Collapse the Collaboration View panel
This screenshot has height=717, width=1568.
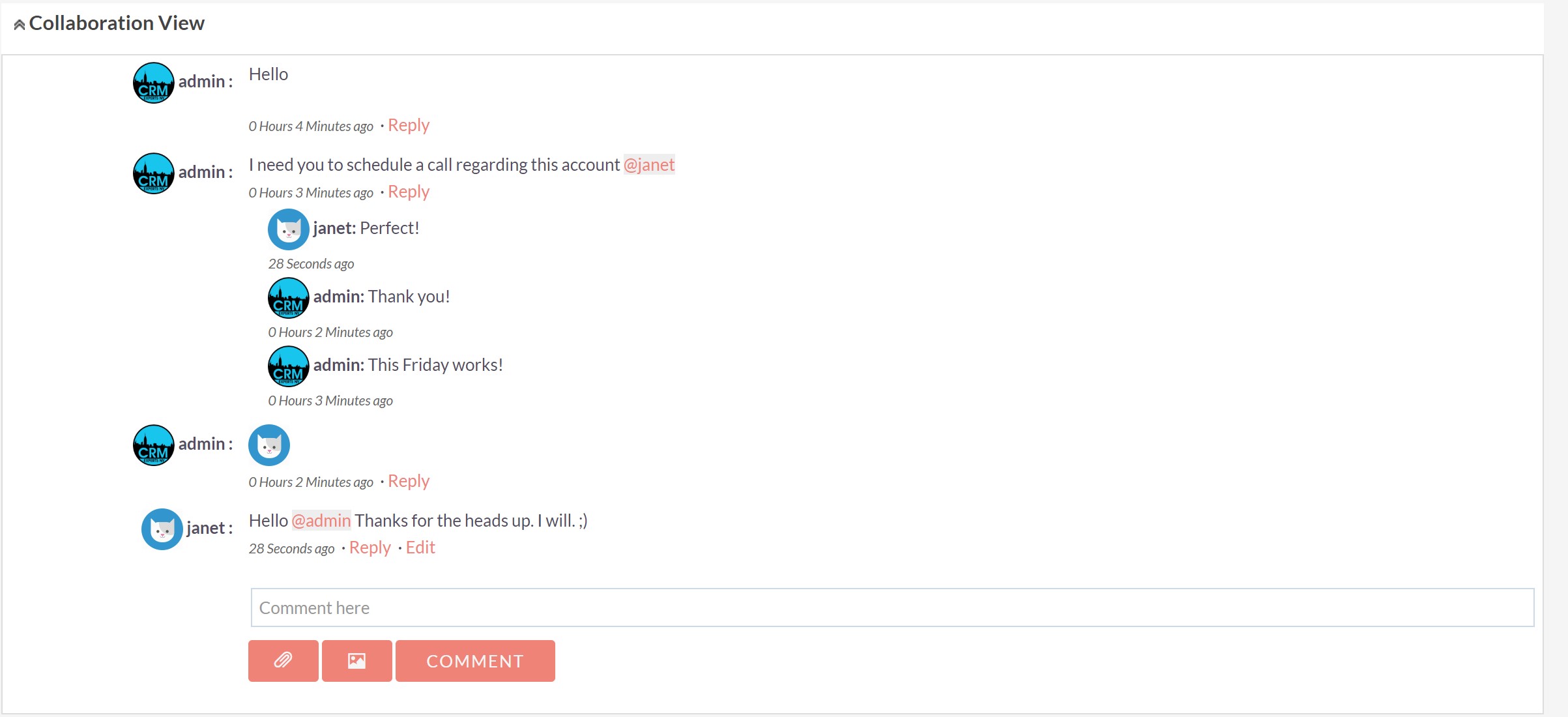click(x=20, y=25)
